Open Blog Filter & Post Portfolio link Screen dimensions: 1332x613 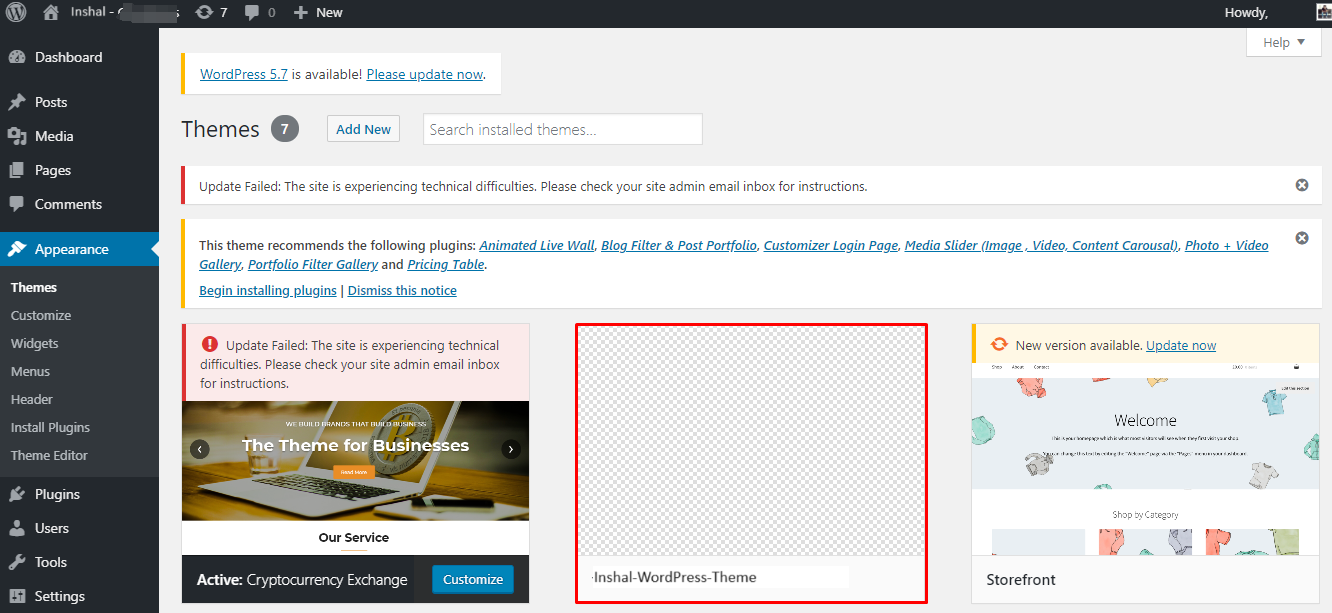tap(679, 245)
